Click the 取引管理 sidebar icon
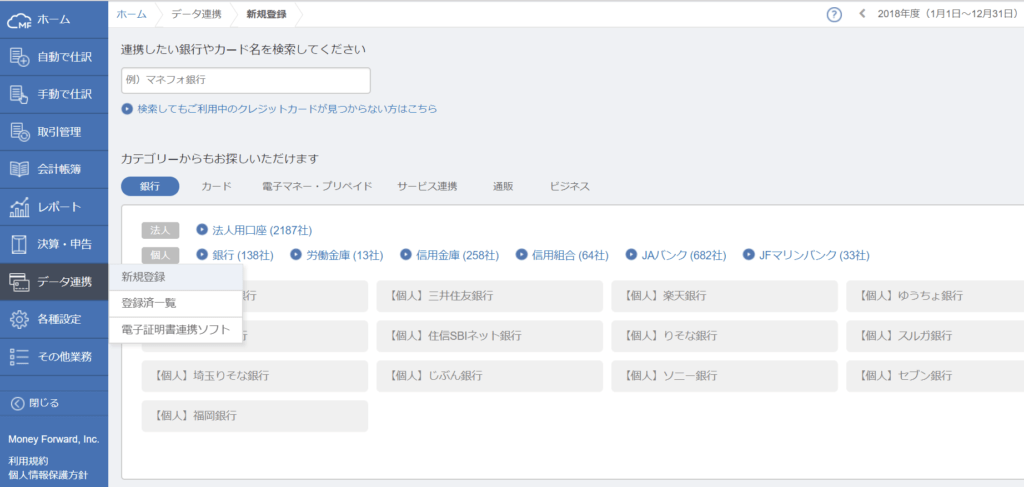Viewport: 1024px width, 487px height. click(x=20, y=133)
